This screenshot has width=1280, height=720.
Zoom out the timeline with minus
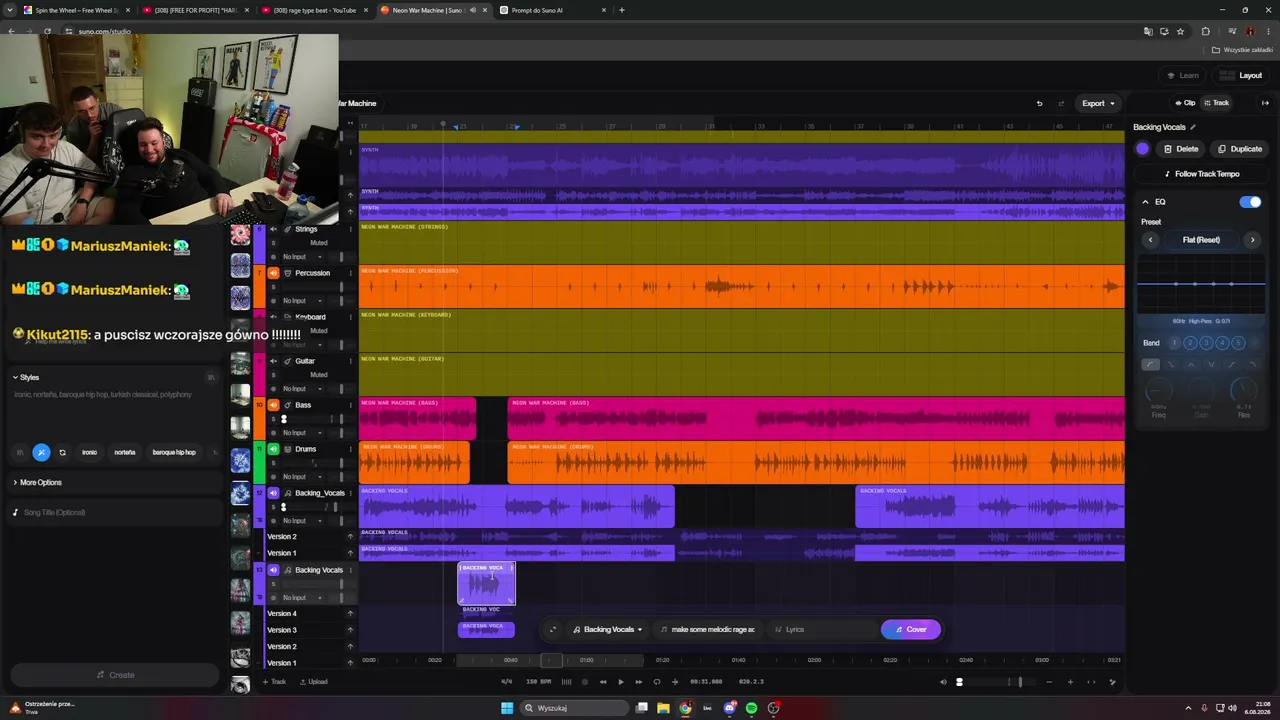click(x=1050, y=682)
